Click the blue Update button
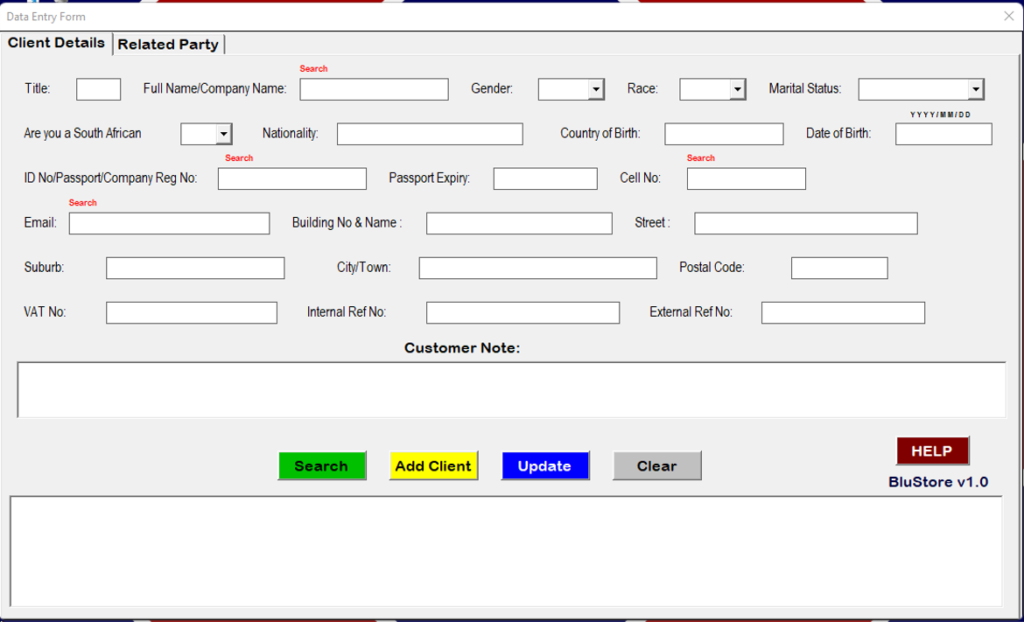The width and height of the screenshot is (1024, 622). click(x=545, y=466)
